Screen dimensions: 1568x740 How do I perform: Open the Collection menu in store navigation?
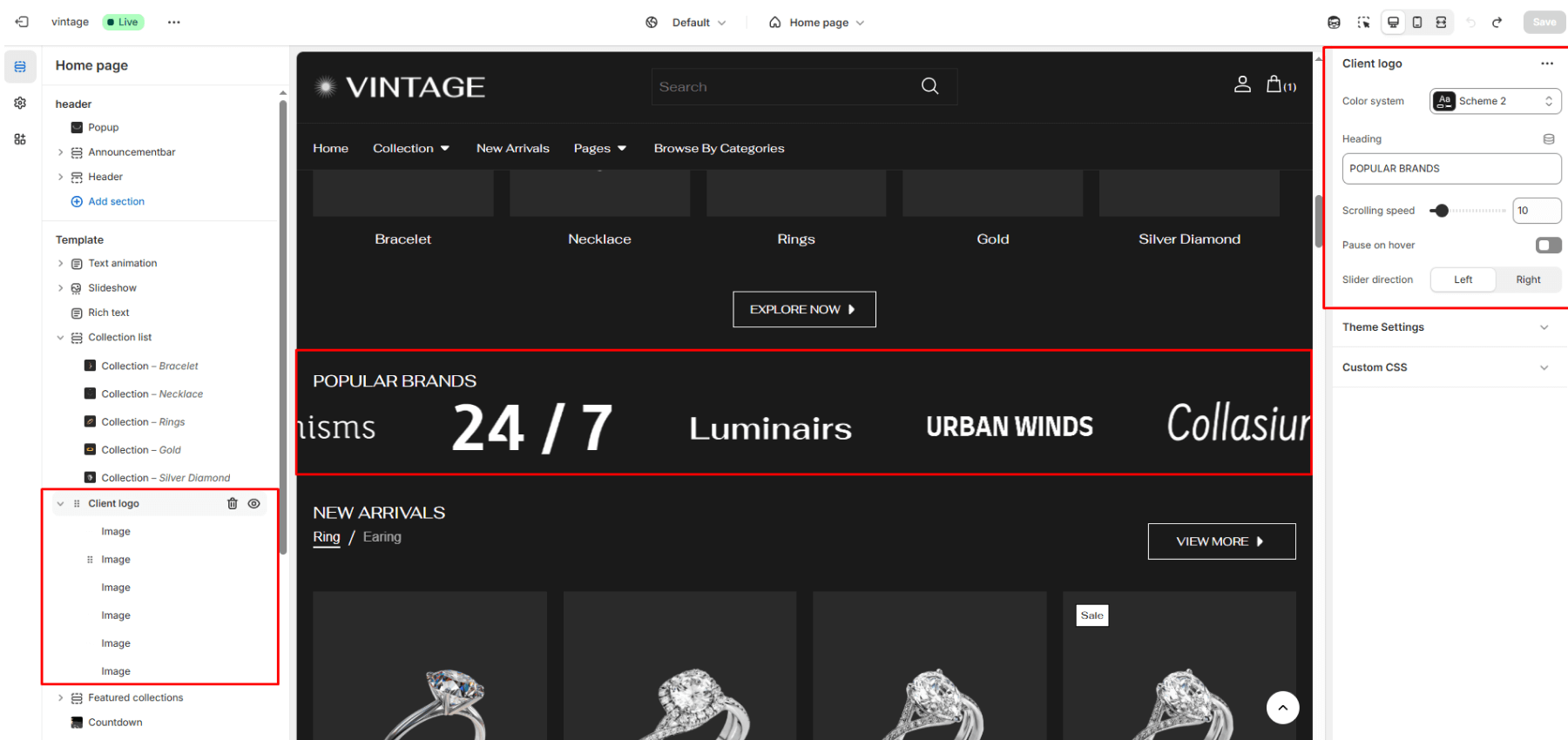point(411,148)
